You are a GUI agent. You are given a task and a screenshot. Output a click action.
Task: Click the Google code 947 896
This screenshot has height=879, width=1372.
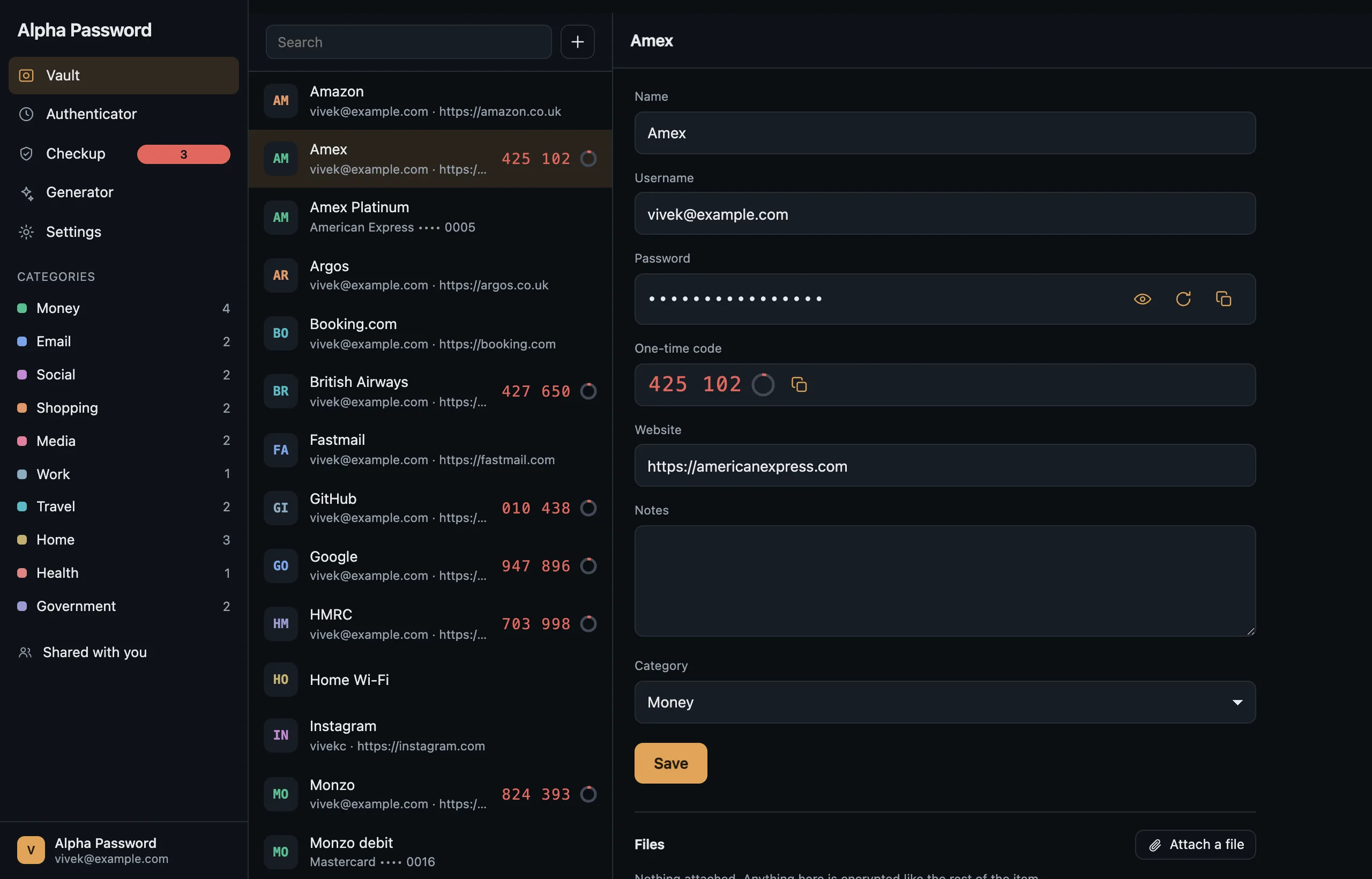point(536,566)
